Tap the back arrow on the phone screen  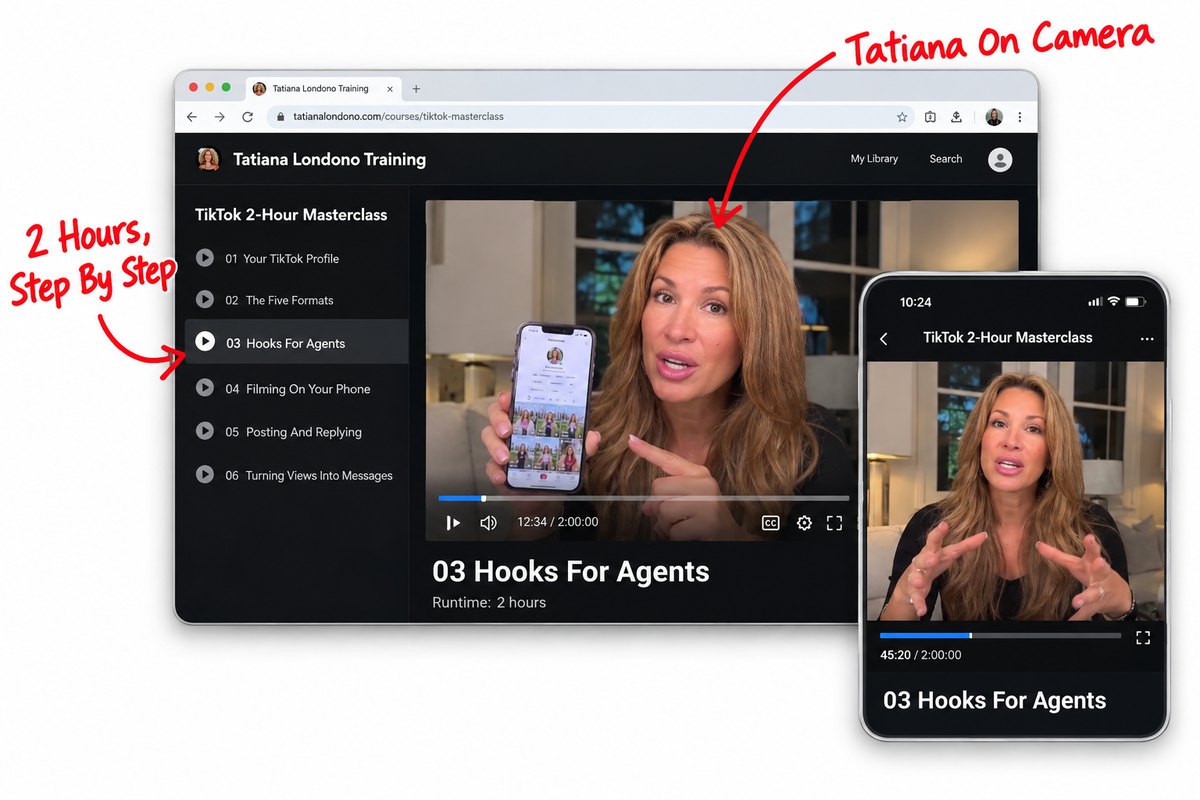point(884,339)
